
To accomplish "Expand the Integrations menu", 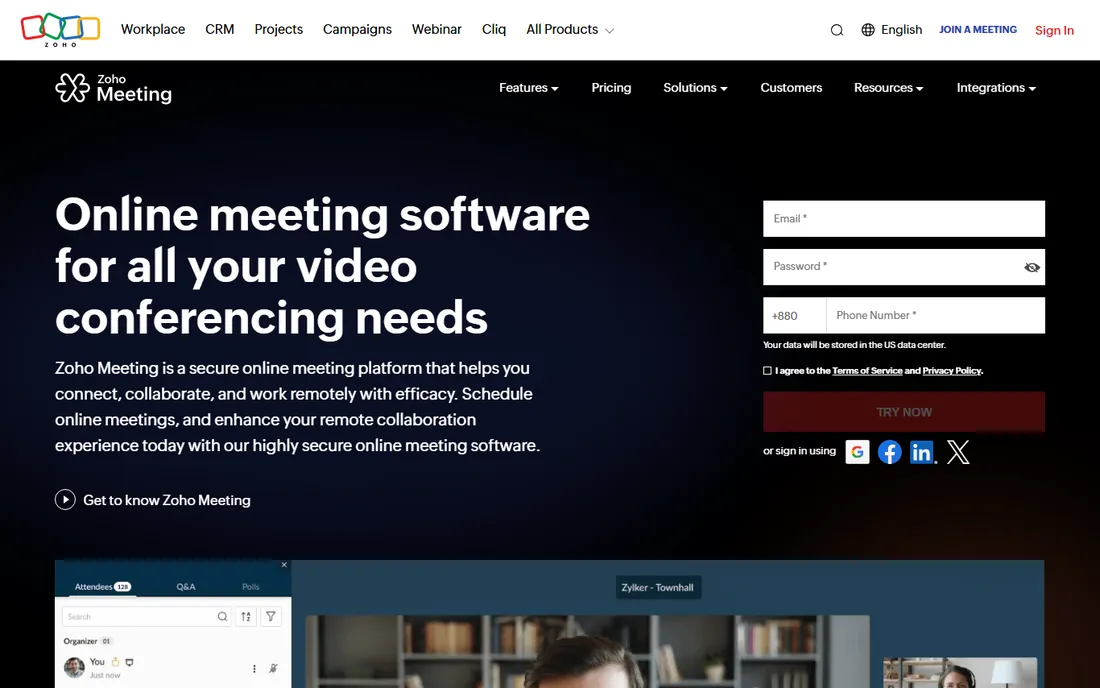I will click(996, 88).
